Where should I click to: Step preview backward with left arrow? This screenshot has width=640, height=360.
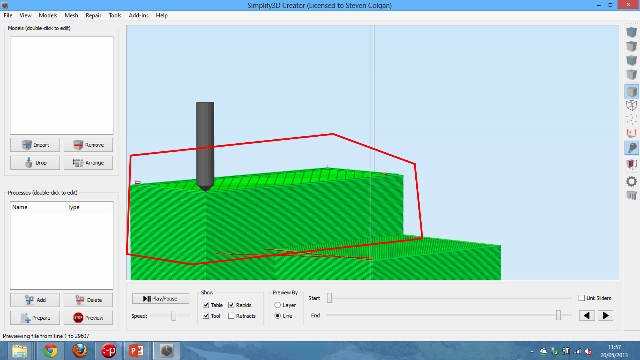[x=587, y=316]
